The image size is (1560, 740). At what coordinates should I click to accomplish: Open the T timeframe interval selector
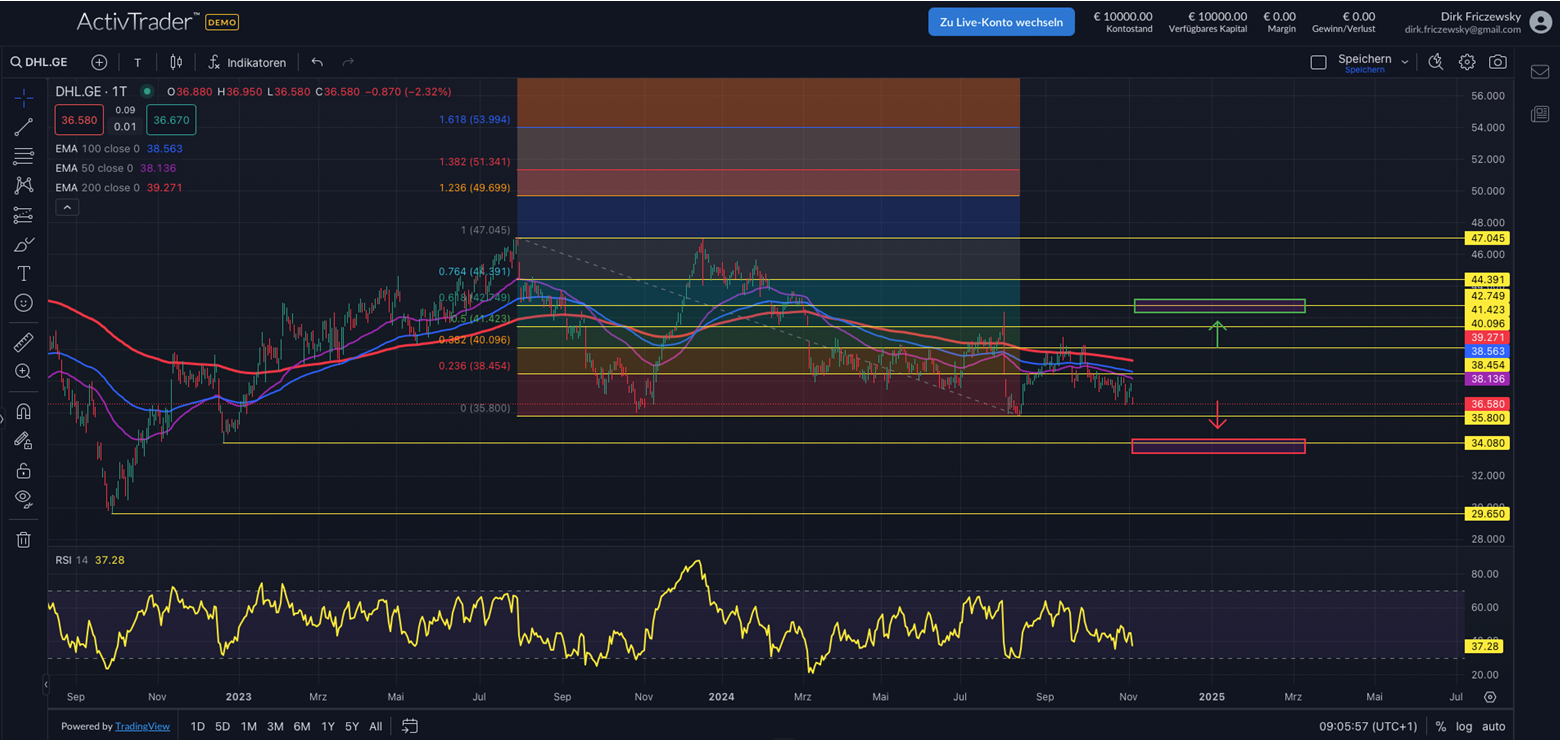coord(137,62)
